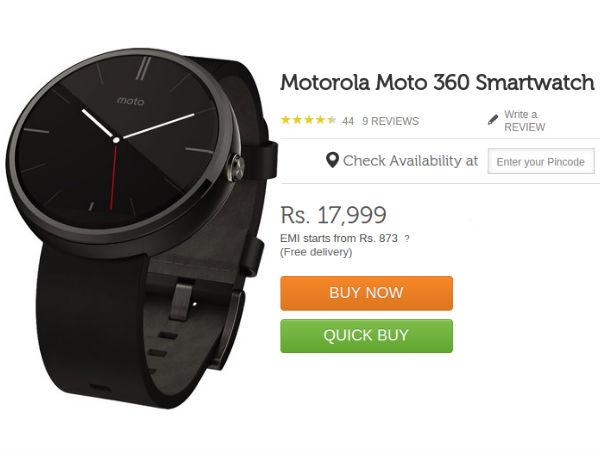600x450 pixels.
Task: Click the Rs. 17,999 price
Action: (333, 215)
